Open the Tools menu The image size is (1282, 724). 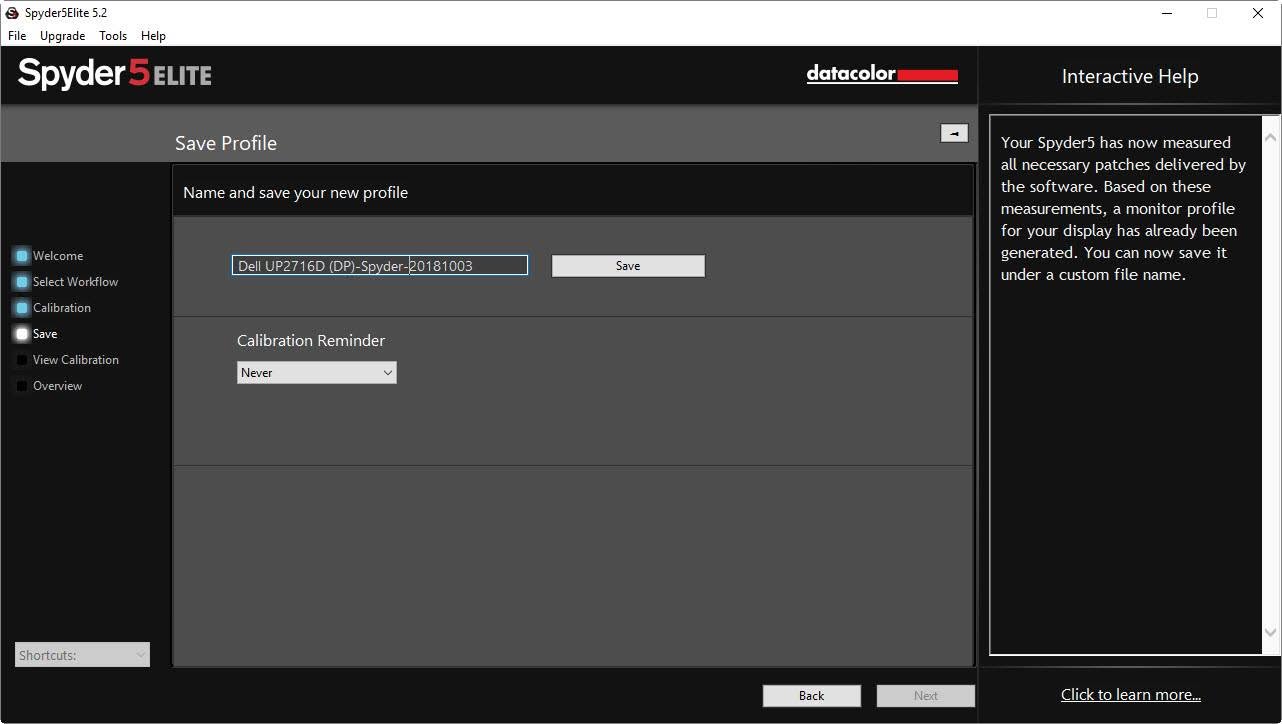[113, 35]
